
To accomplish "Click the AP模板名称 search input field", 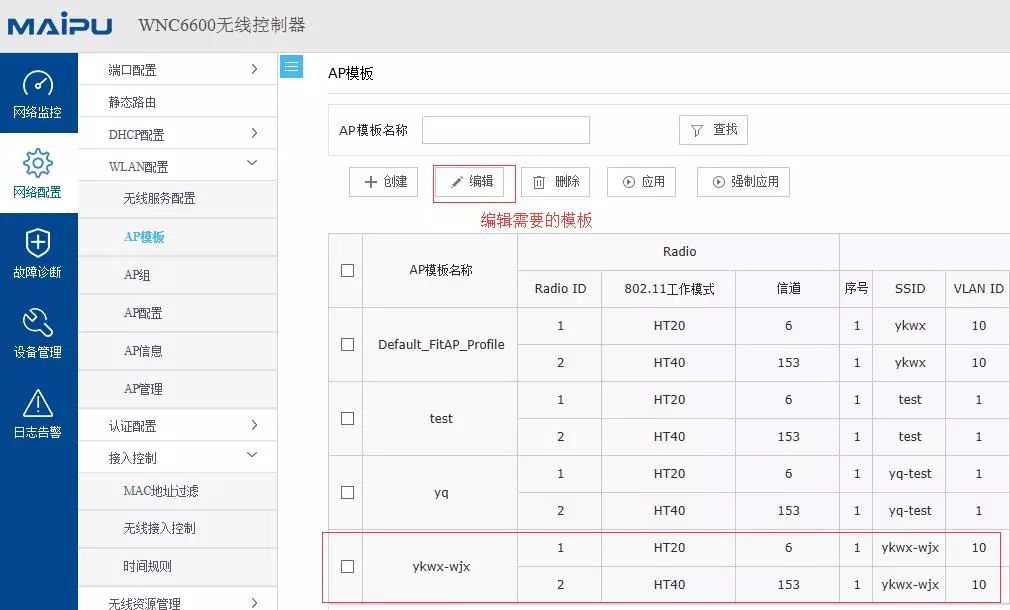I will pyautogui.click(x=505, y=130).
